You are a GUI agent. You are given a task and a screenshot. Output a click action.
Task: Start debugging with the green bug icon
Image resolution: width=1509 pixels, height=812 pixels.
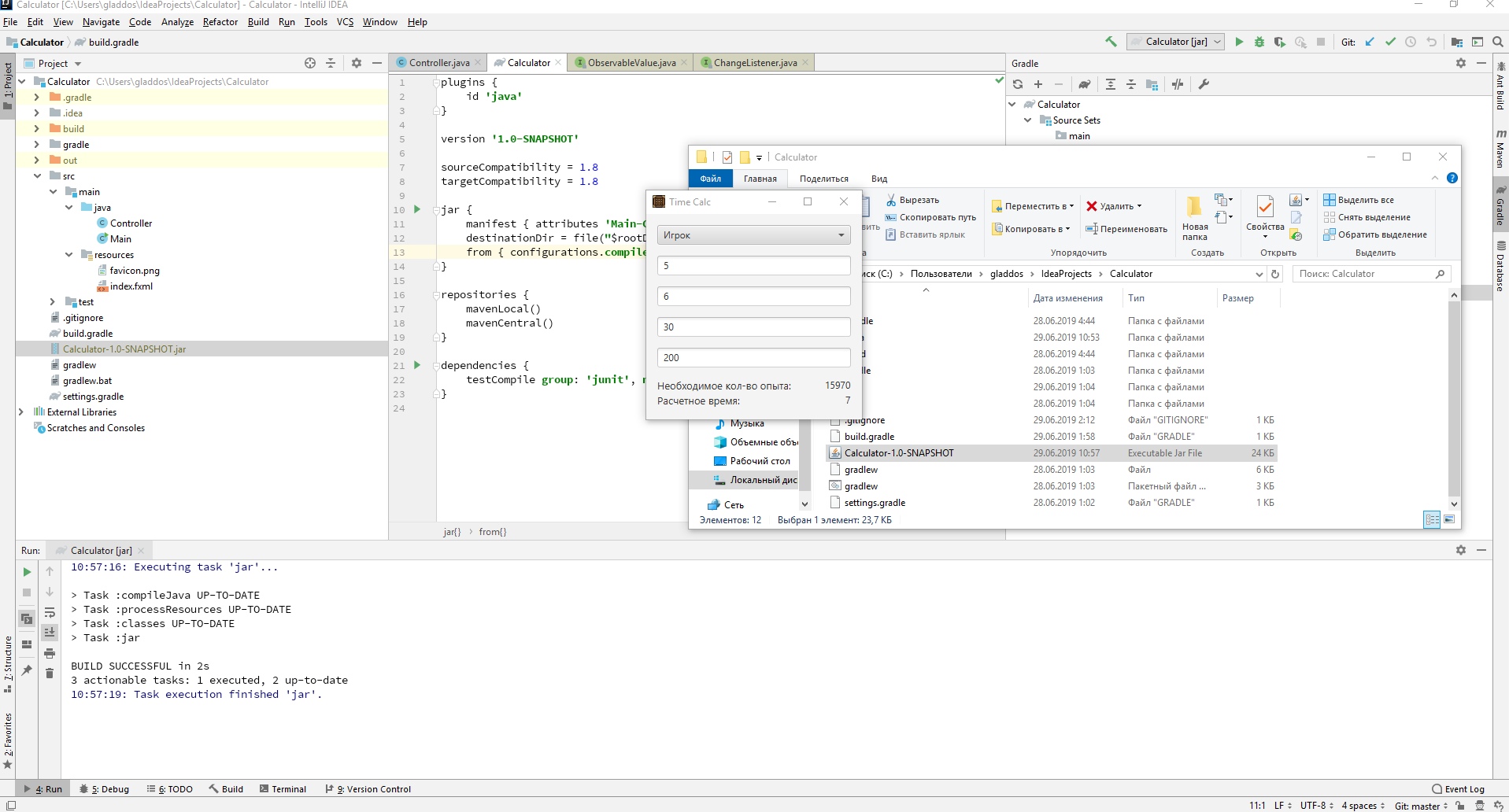click(x=1259, y=42)
